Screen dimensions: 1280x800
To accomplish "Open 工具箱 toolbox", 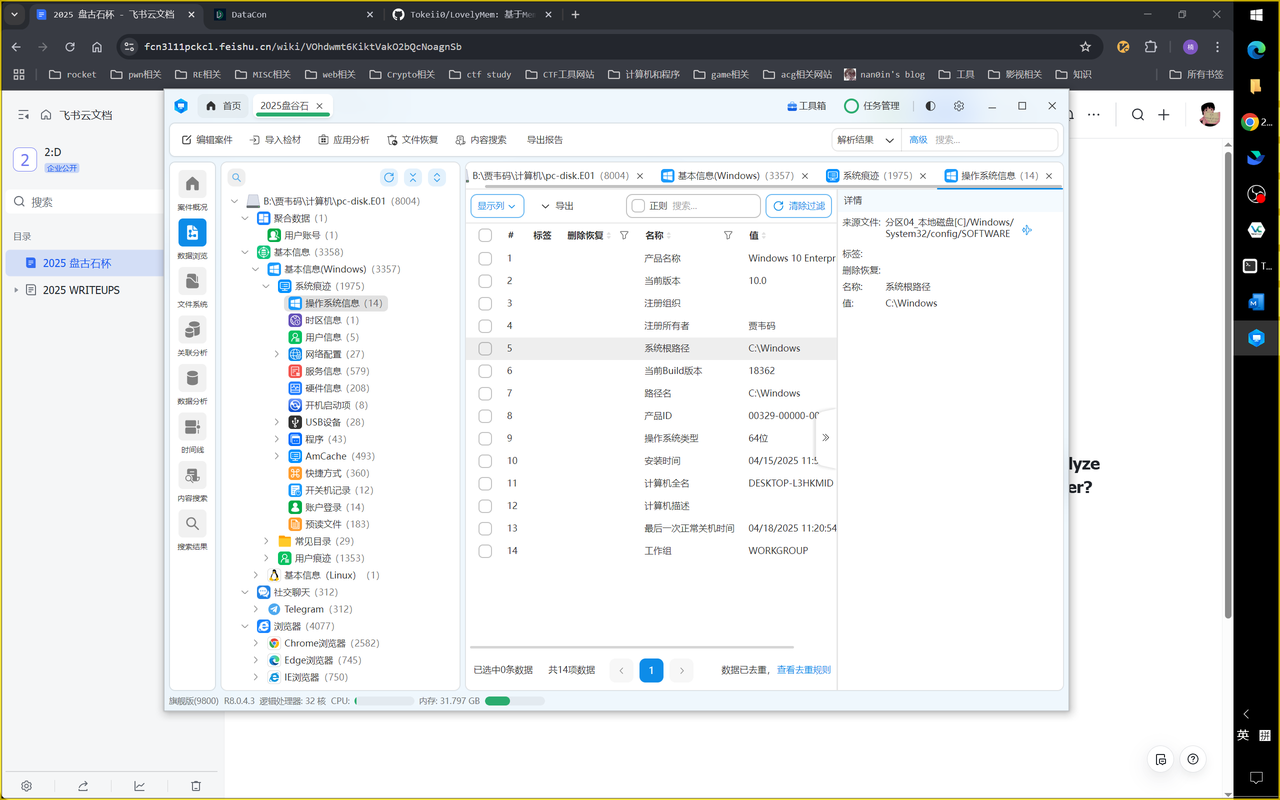I will [806, 106].
